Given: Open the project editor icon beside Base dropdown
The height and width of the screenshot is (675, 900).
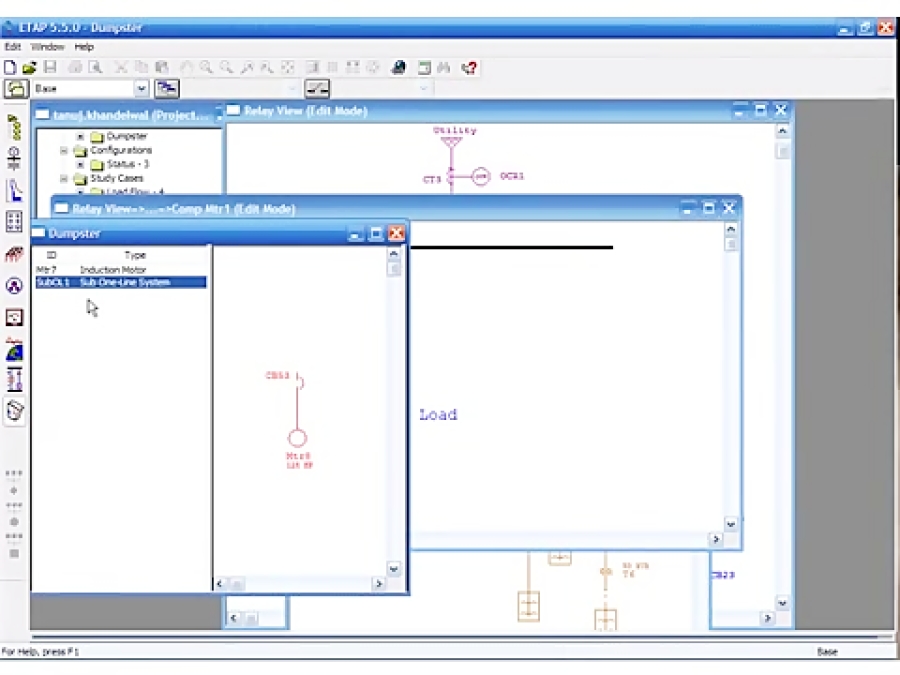Looking at the screenshot, I should pyautogui.click(x=167, y=88).
